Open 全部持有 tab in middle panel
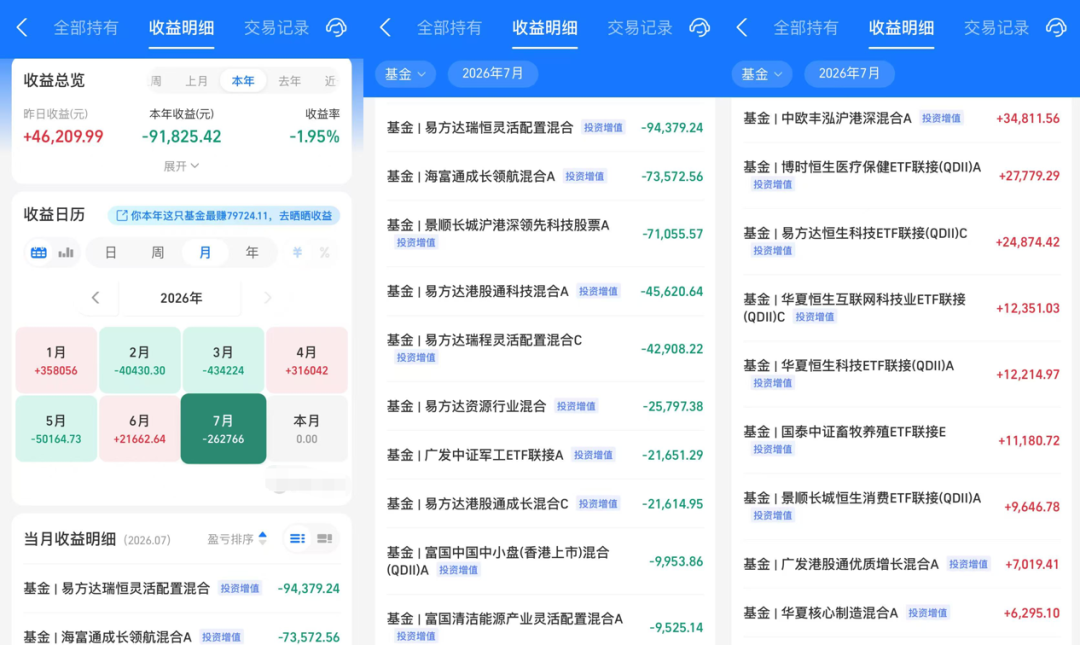The height and width of the screenshot is (645, 1080). tap(449, 28)
